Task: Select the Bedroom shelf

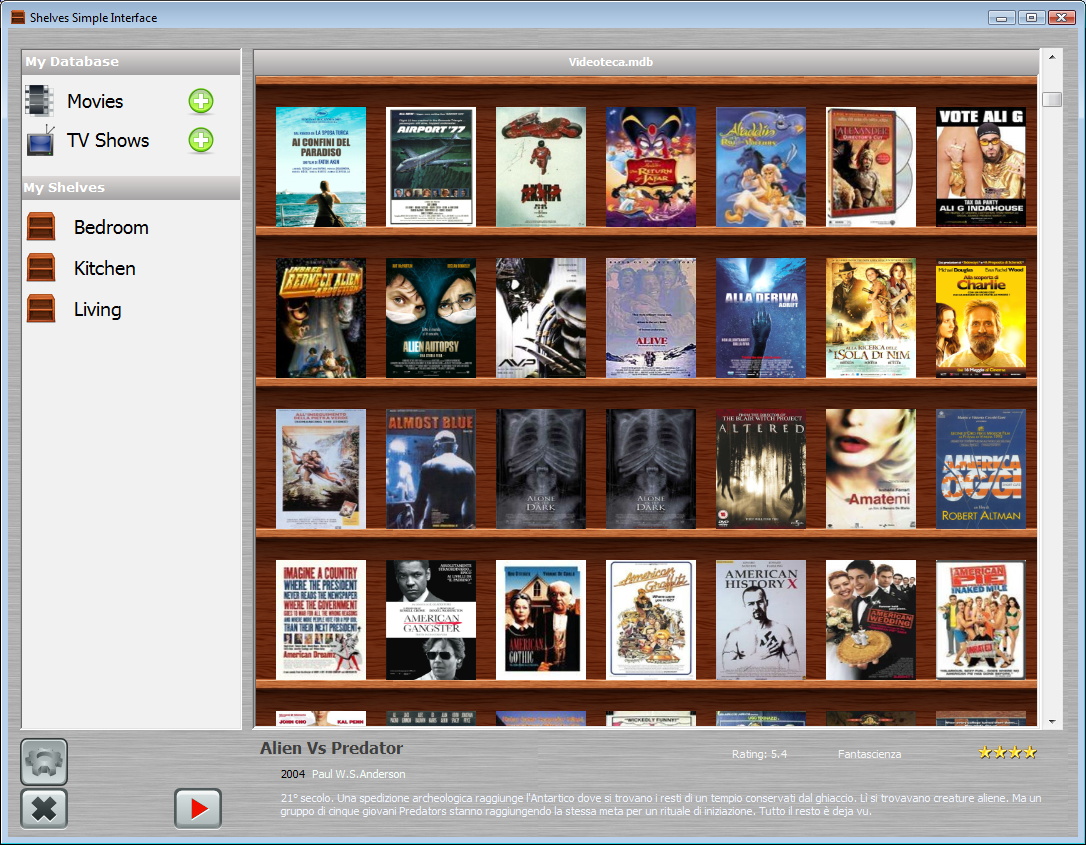Action: pos(111,227)
